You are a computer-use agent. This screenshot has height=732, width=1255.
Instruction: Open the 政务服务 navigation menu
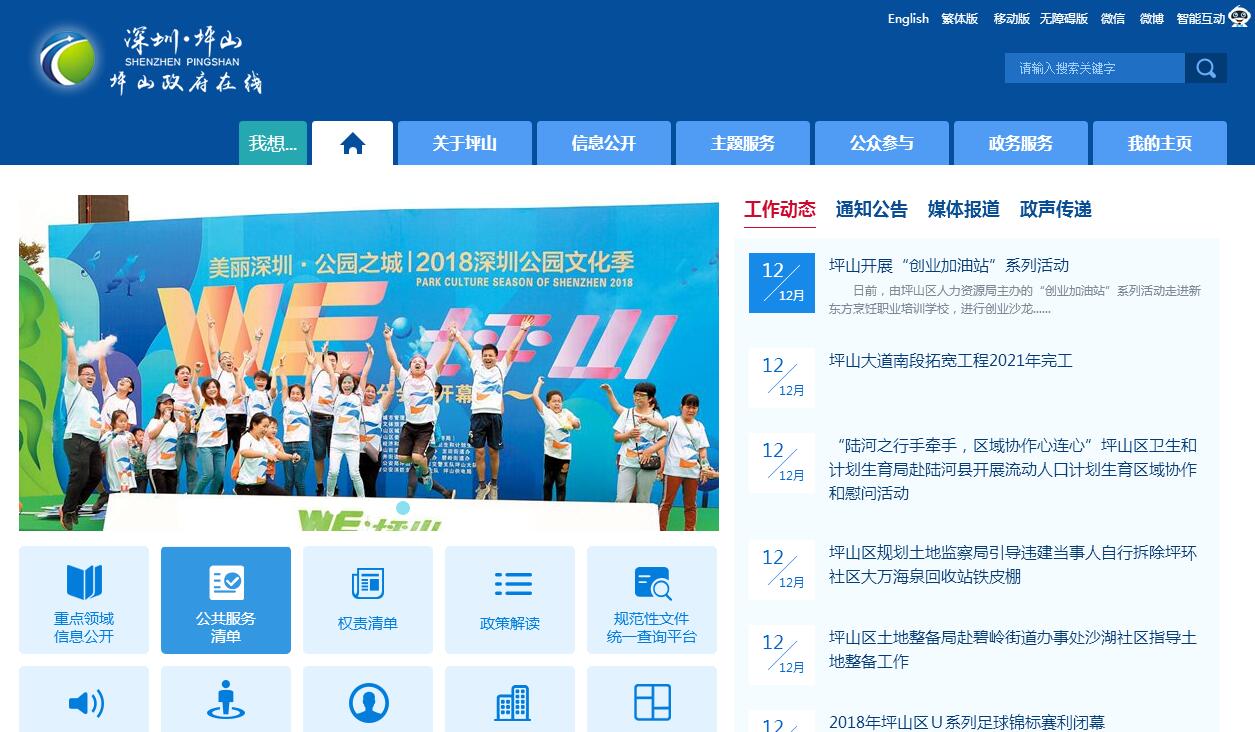point(1021,143)
